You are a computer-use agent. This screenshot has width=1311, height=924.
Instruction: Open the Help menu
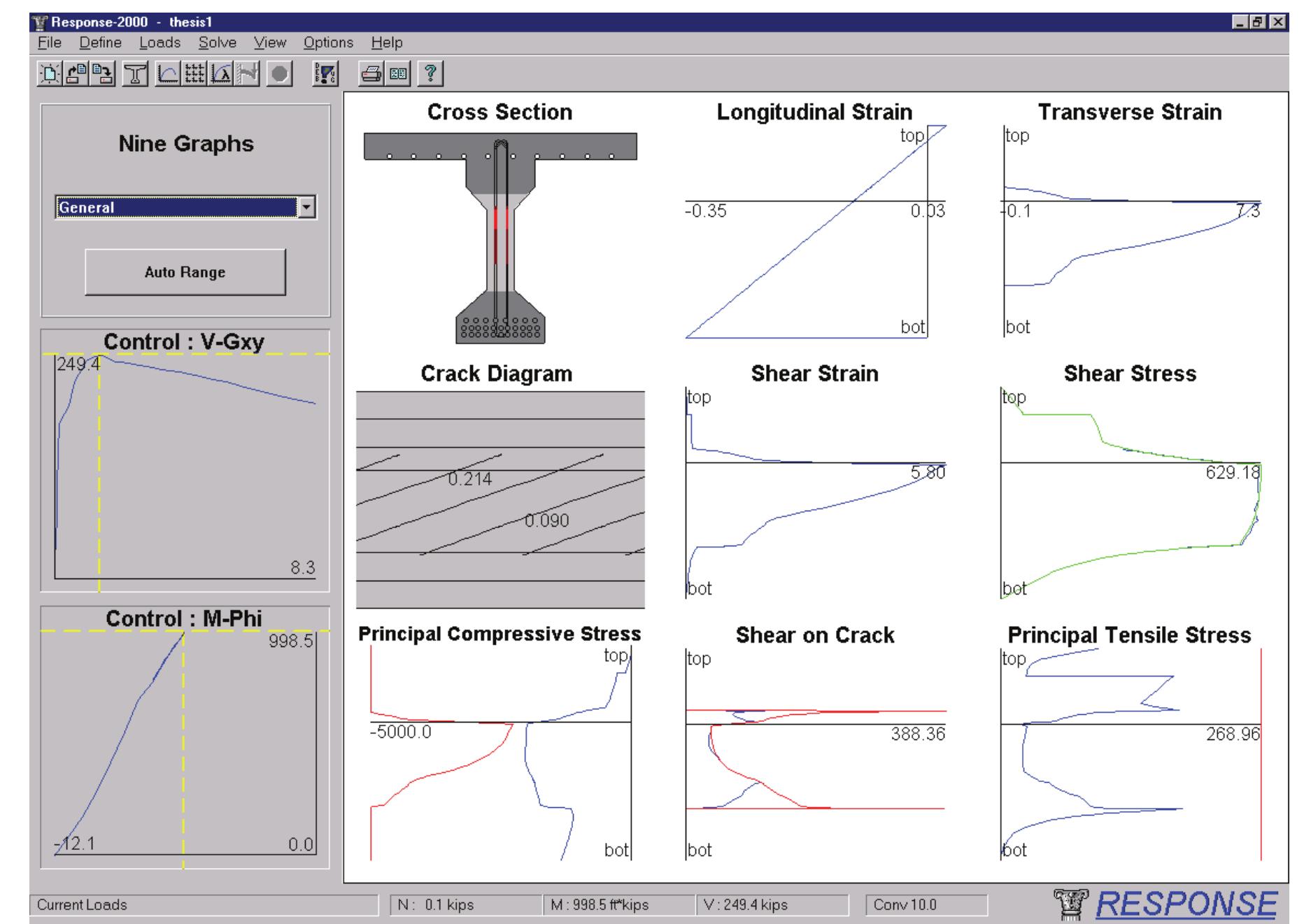coord(387,43)
